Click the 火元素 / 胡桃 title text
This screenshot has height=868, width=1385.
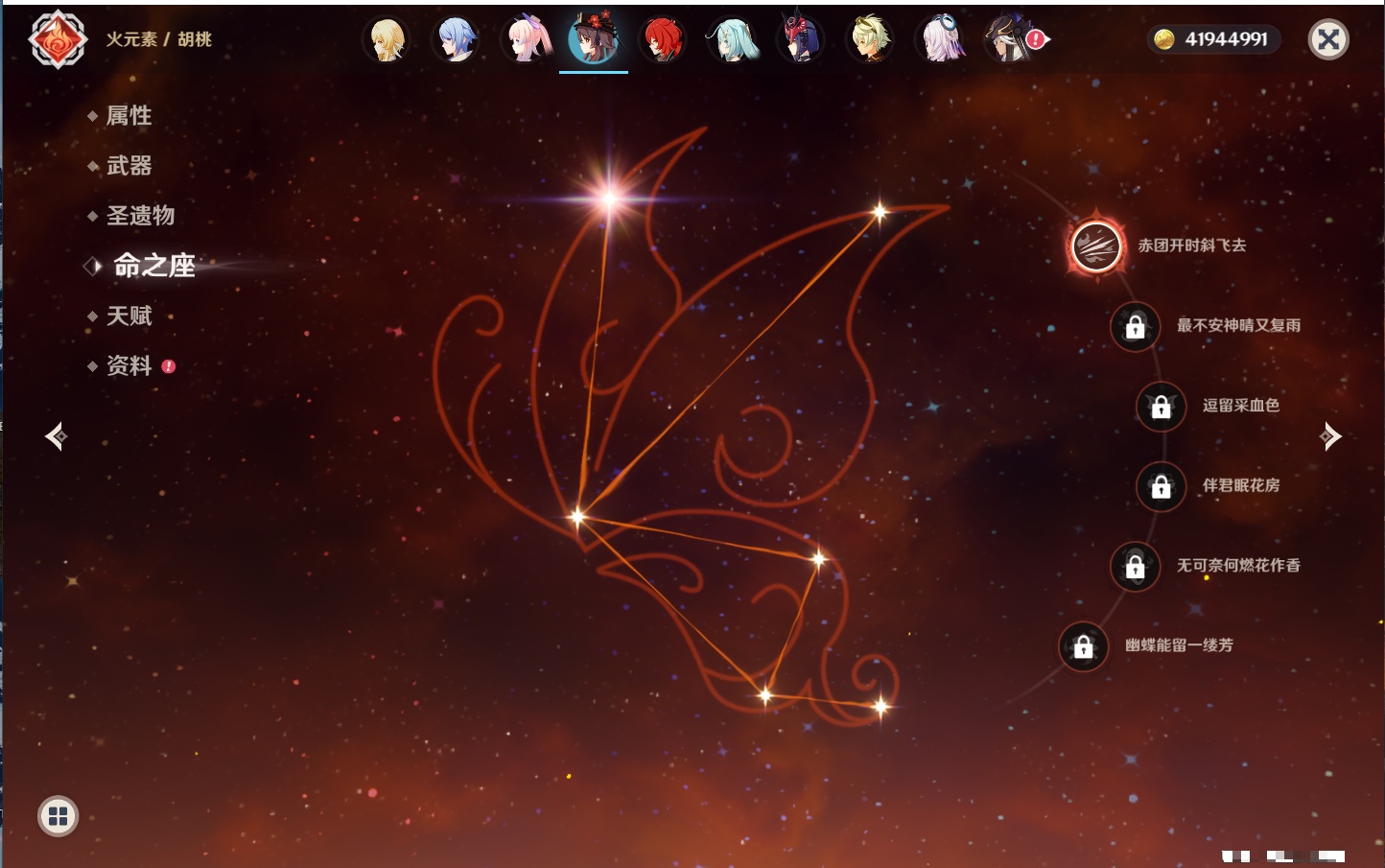[x=158, y=39]
